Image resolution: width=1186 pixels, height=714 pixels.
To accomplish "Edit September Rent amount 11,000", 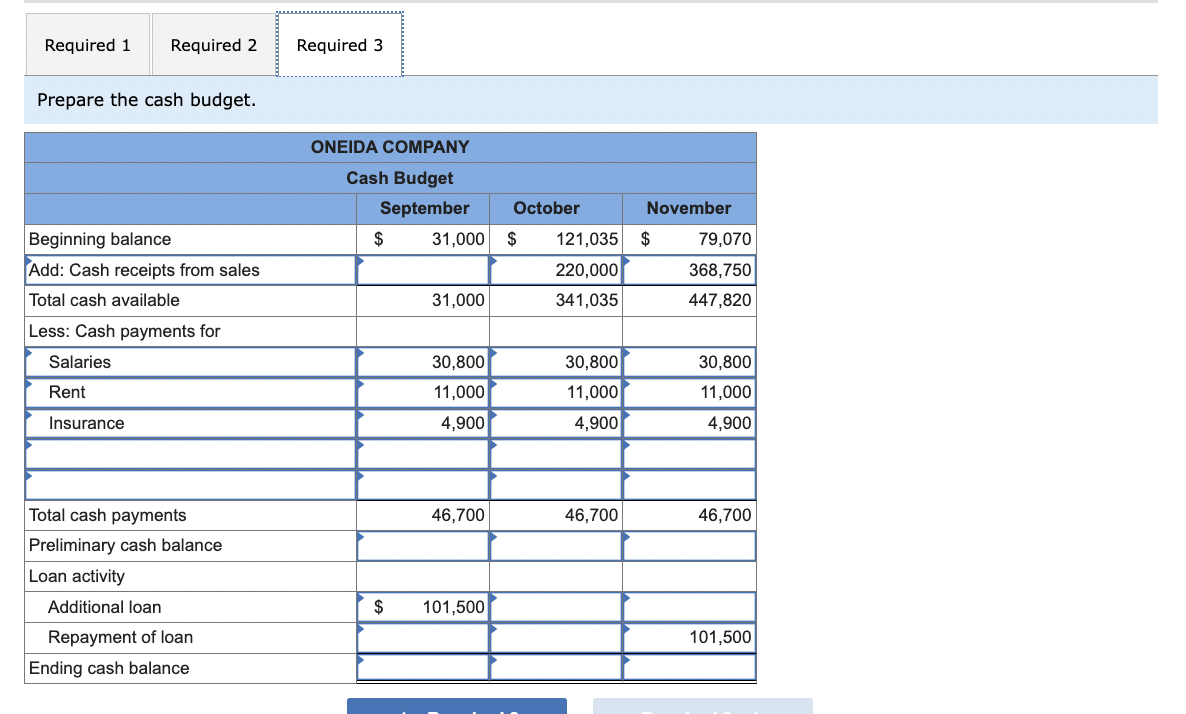I will click(x=423, y=393).
